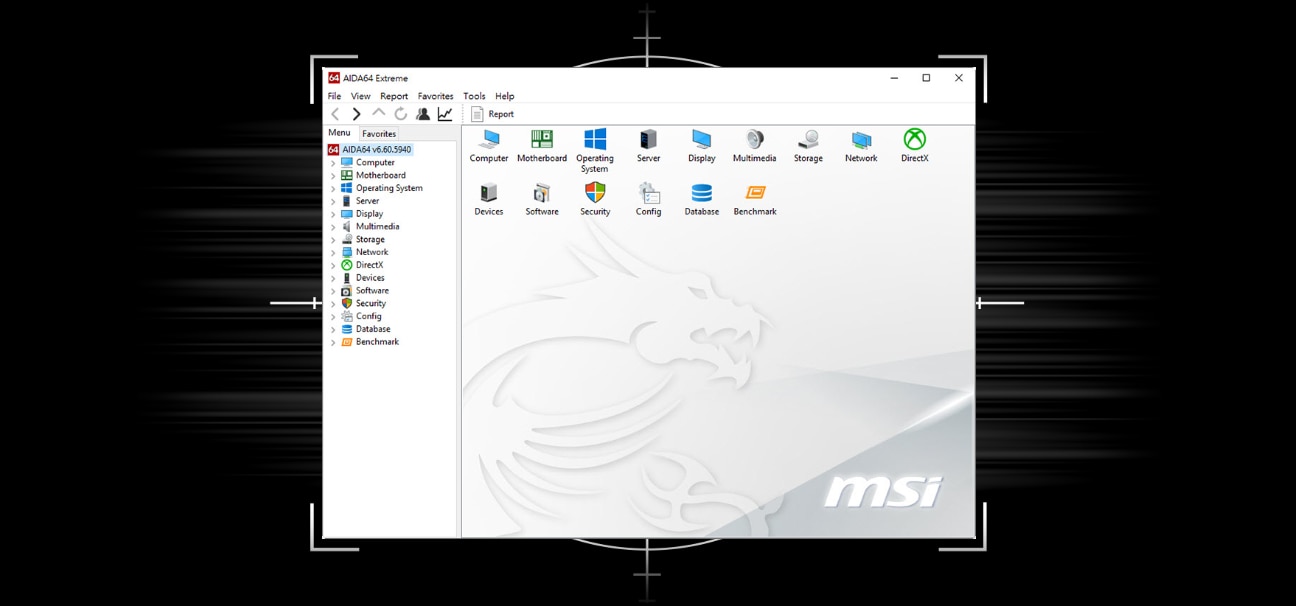This screenshot has height=606, width=1296.
Task: Open the Motherboard icon in main panel
Action: (x=541, y=140)
